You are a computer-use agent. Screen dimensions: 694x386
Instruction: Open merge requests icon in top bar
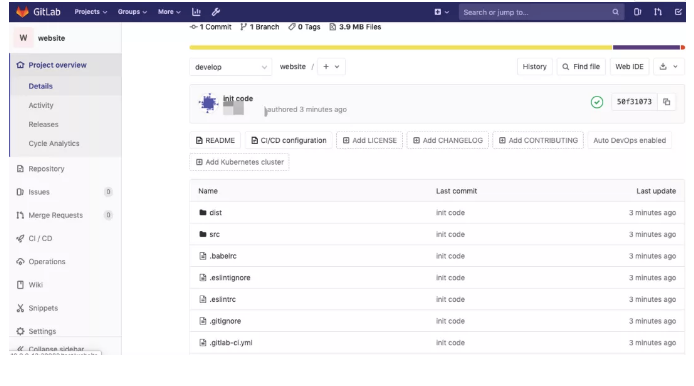point(658,12)
